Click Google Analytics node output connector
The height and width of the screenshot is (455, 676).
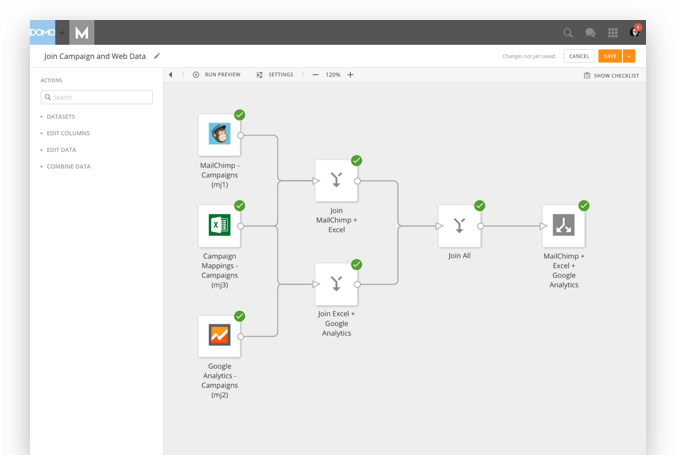tap(241, 336)
